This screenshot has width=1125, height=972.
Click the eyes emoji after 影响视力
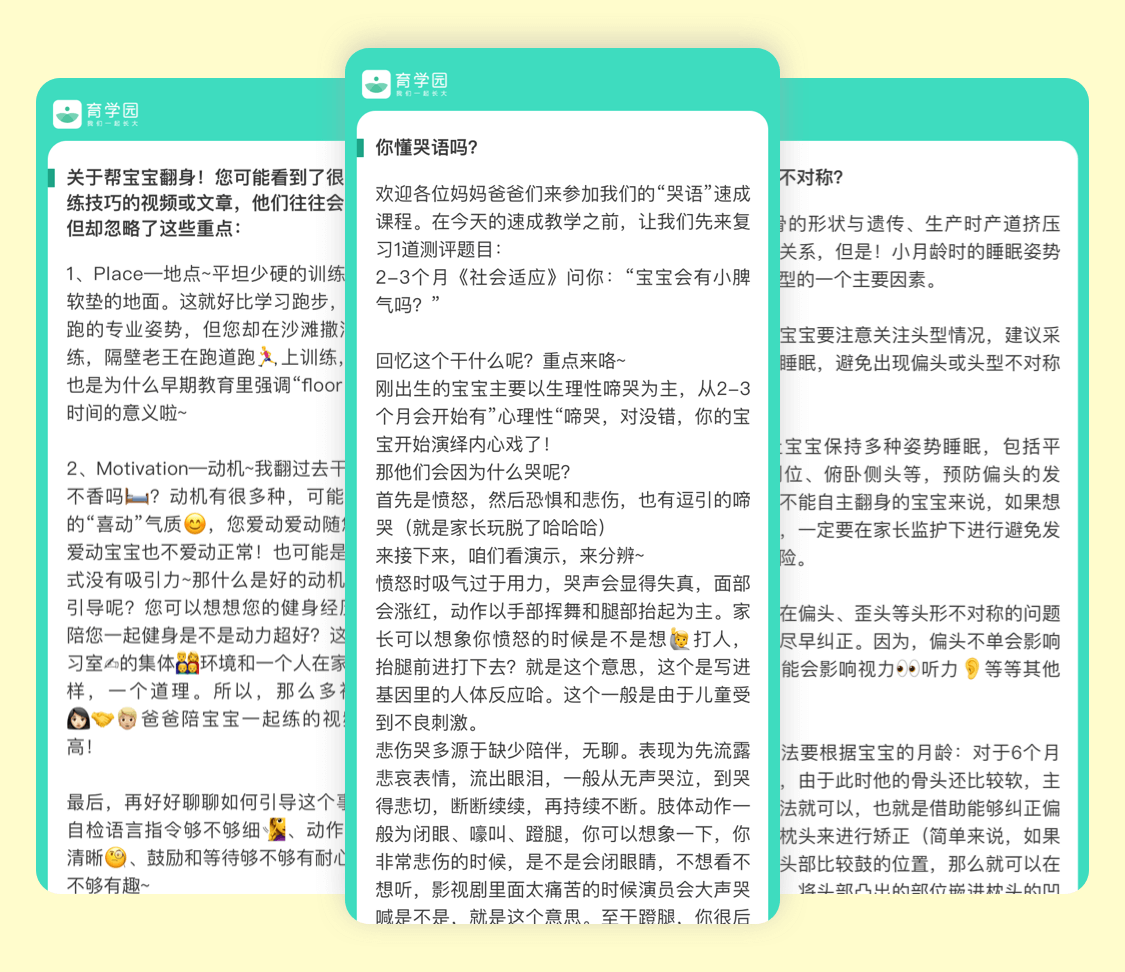(x=907, y=669)
